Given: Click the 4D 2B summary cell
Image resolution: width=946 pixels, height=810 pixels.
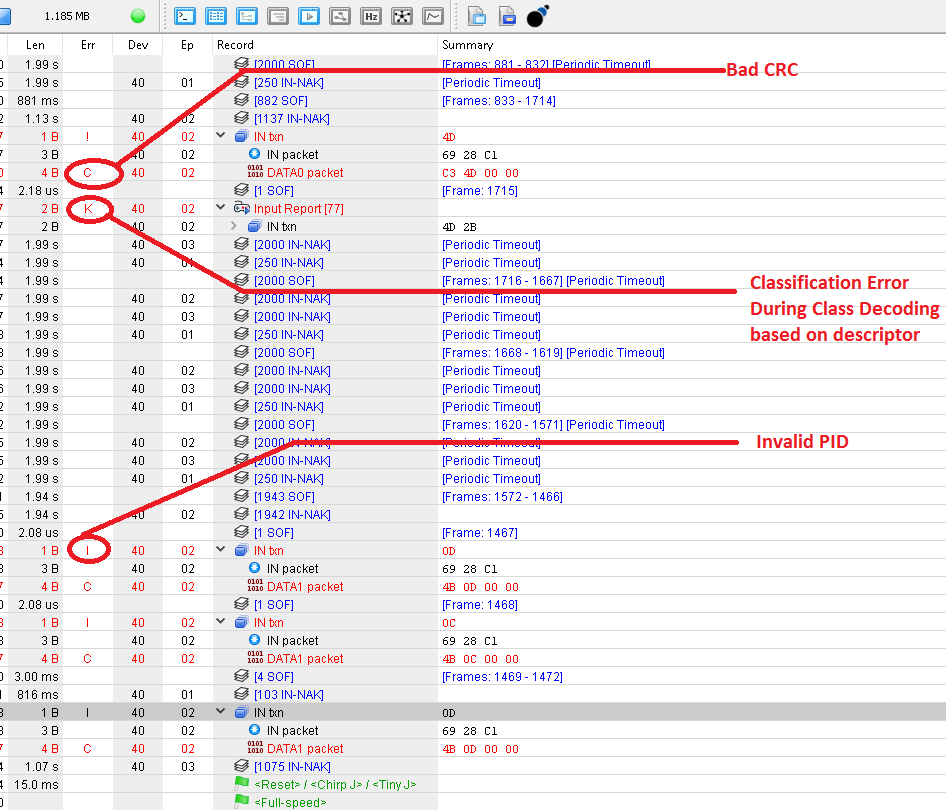Looking at the screenshot, I should coord(459,227).
